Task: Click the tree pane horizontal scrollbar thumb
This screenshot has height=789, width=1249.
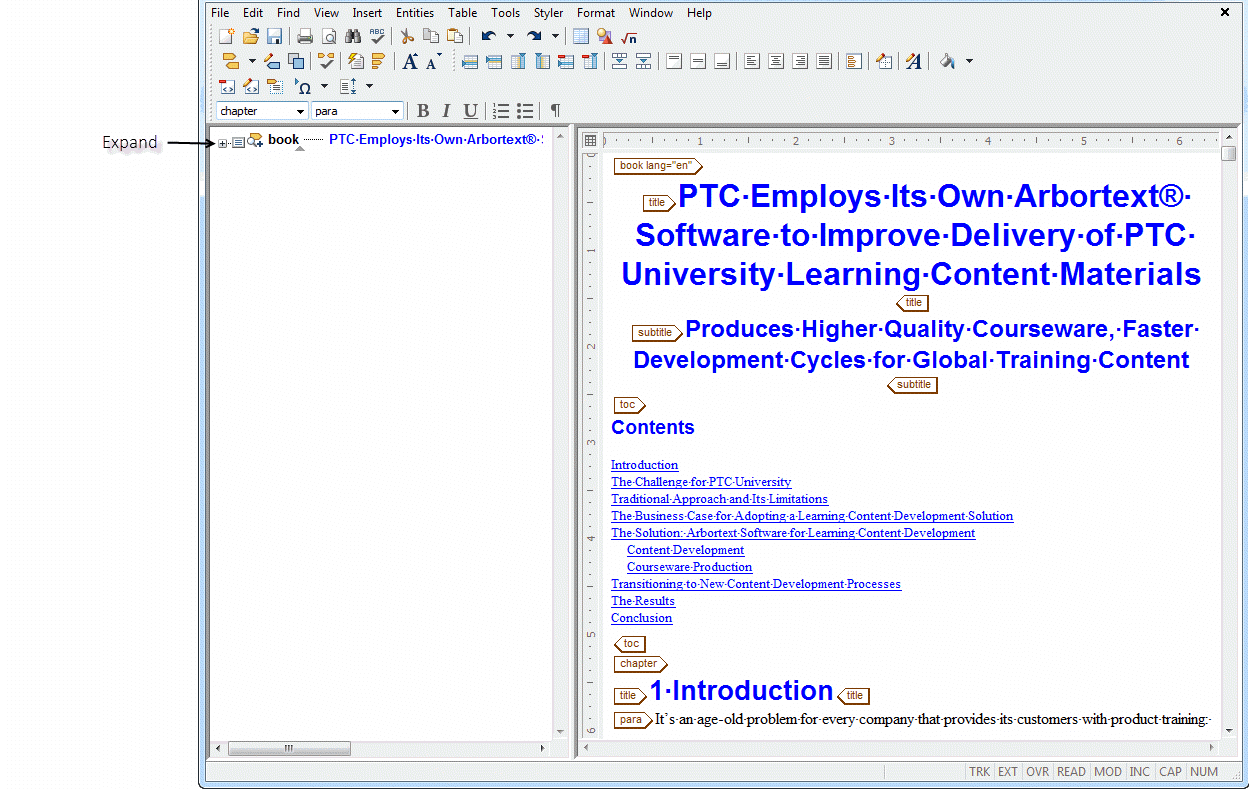Action: coord(289,748)
